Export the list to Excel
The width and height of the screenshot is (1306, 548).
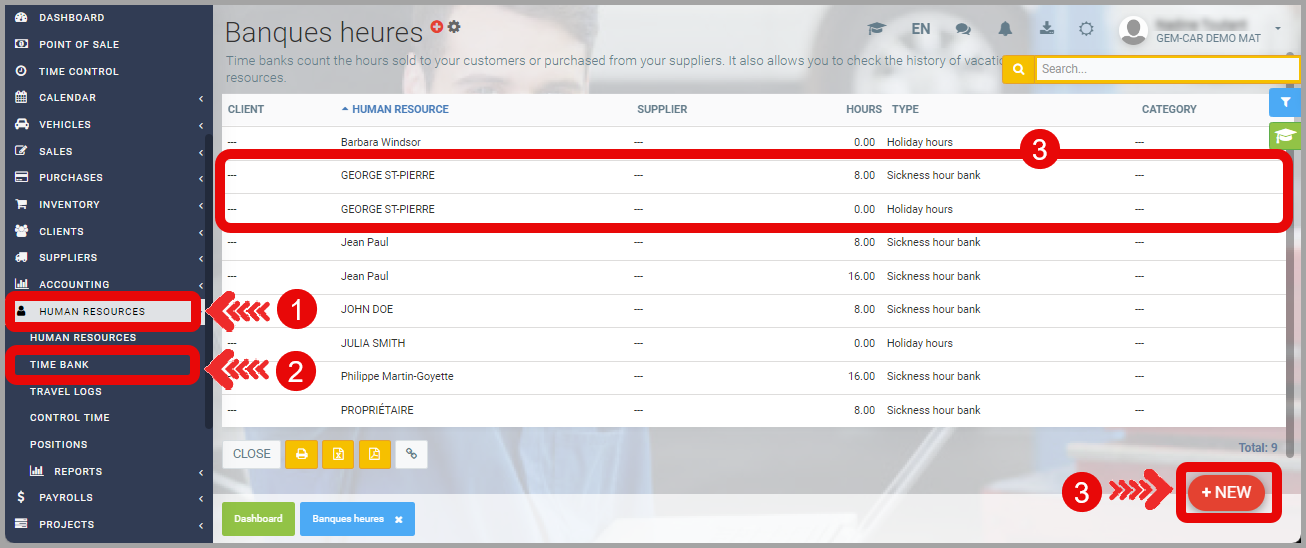338,454
